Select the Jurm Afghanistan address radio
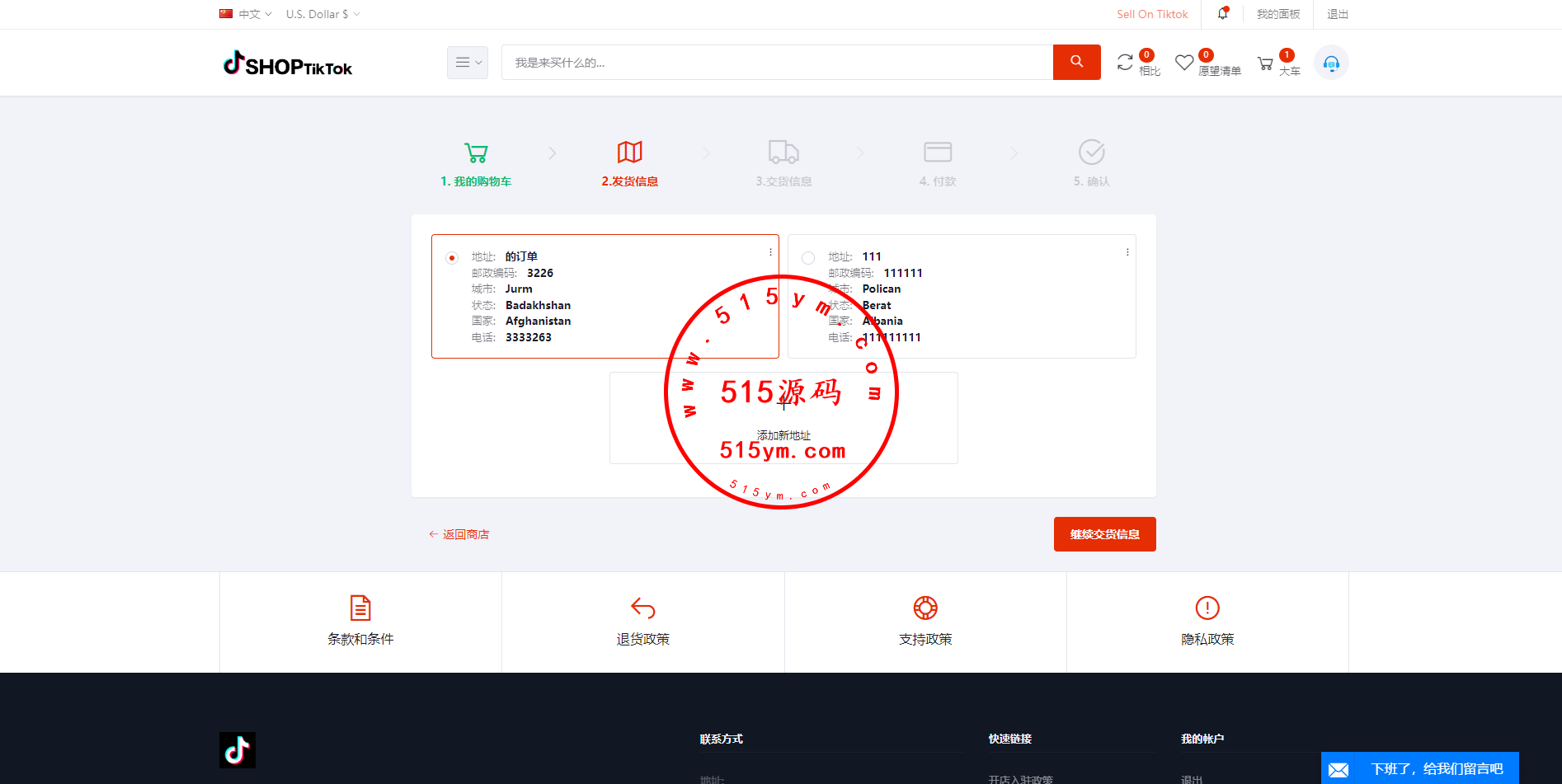 452,258
